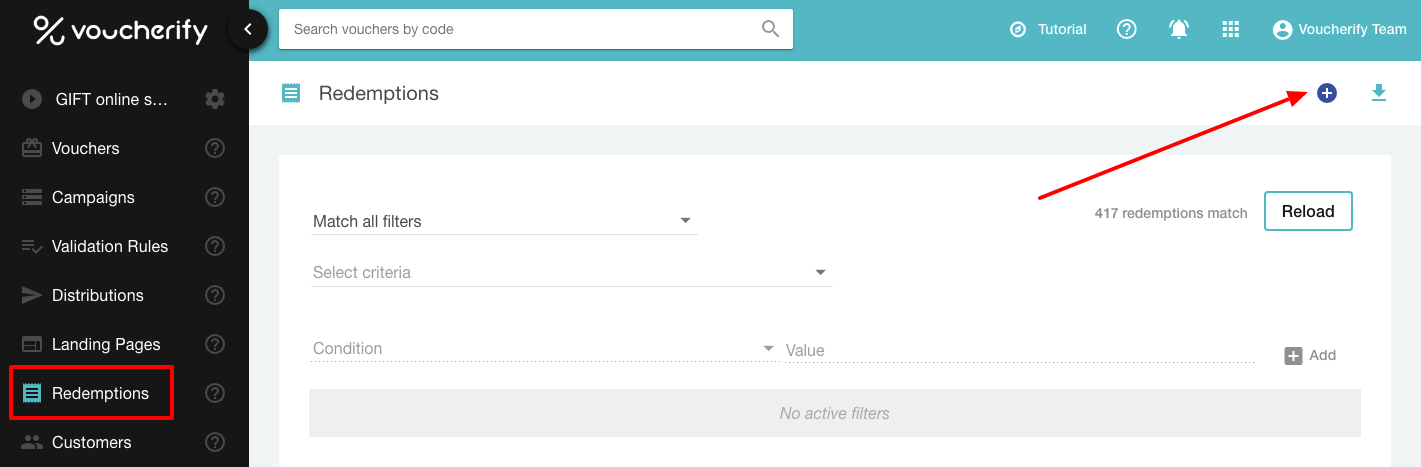Screen dimensions: 1421x467
Task: Click the help icon beside Campaigns
Action: (215, 197)
